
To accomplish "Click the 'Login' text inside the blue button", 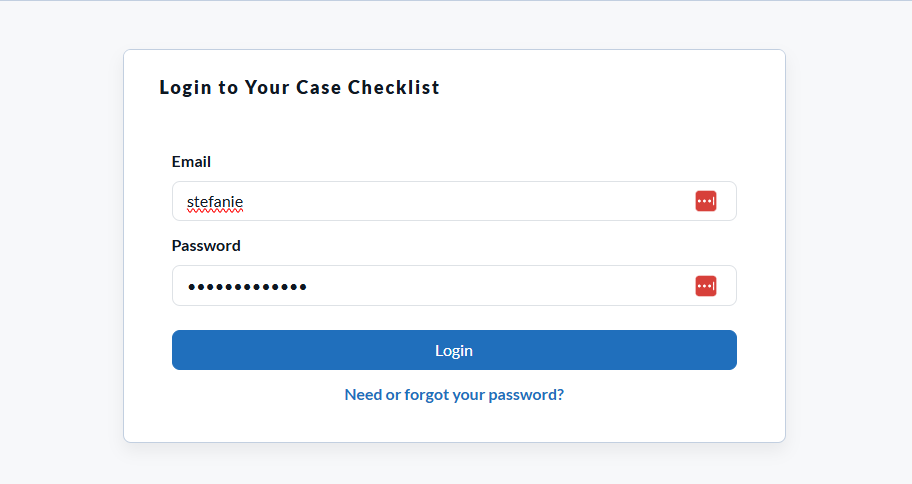I will click(454, 351).
